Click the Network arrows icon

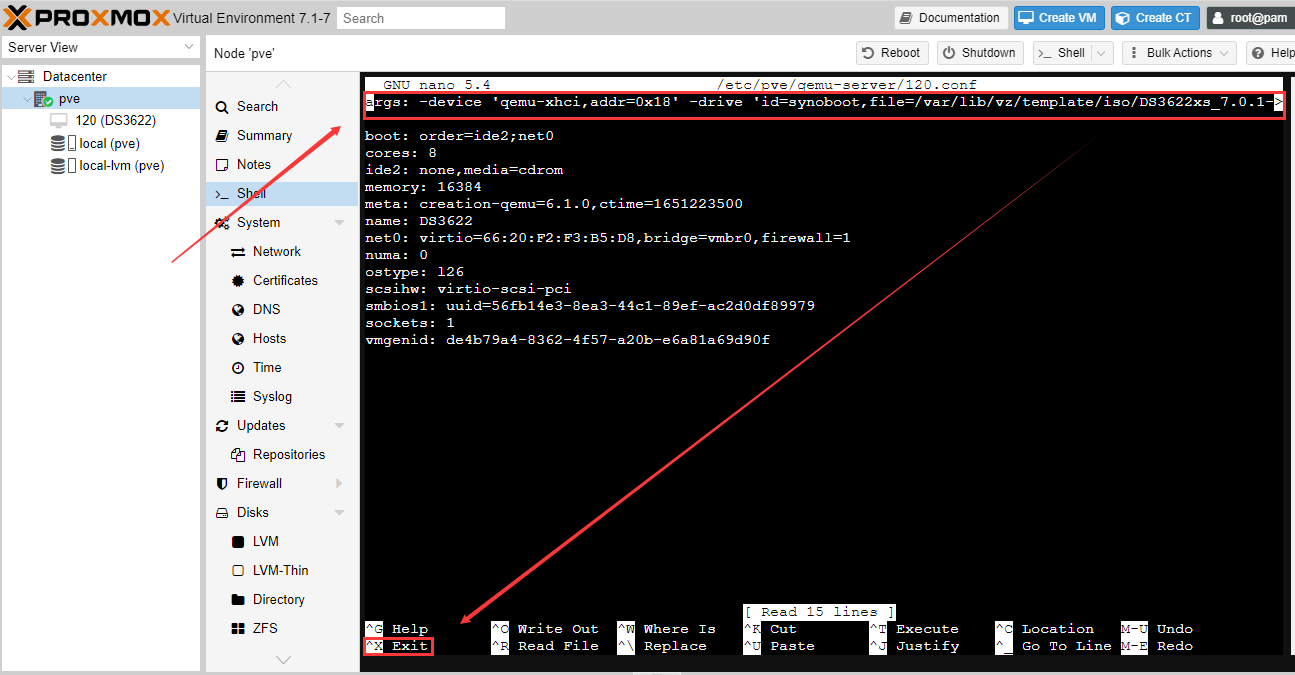(x=238, y=251)
